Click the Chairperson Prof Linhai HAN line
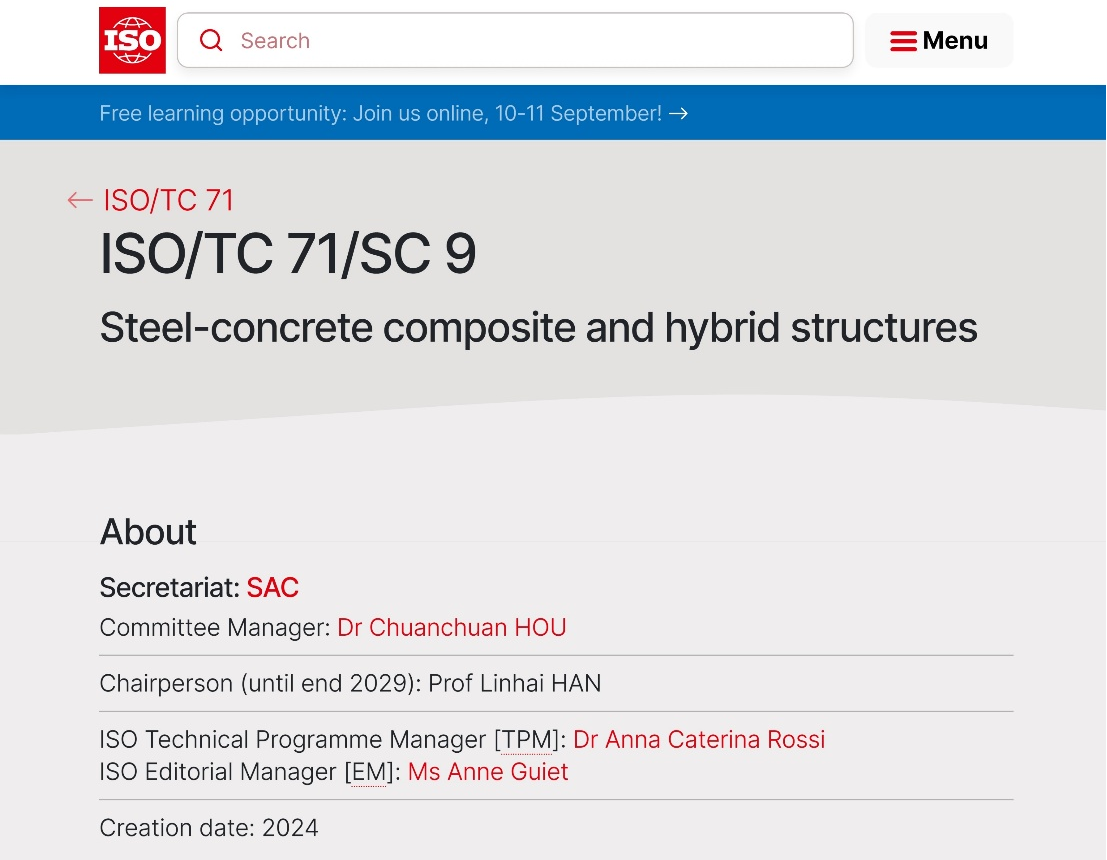Viewport: 1107px width, 860px height. [350, 683]
